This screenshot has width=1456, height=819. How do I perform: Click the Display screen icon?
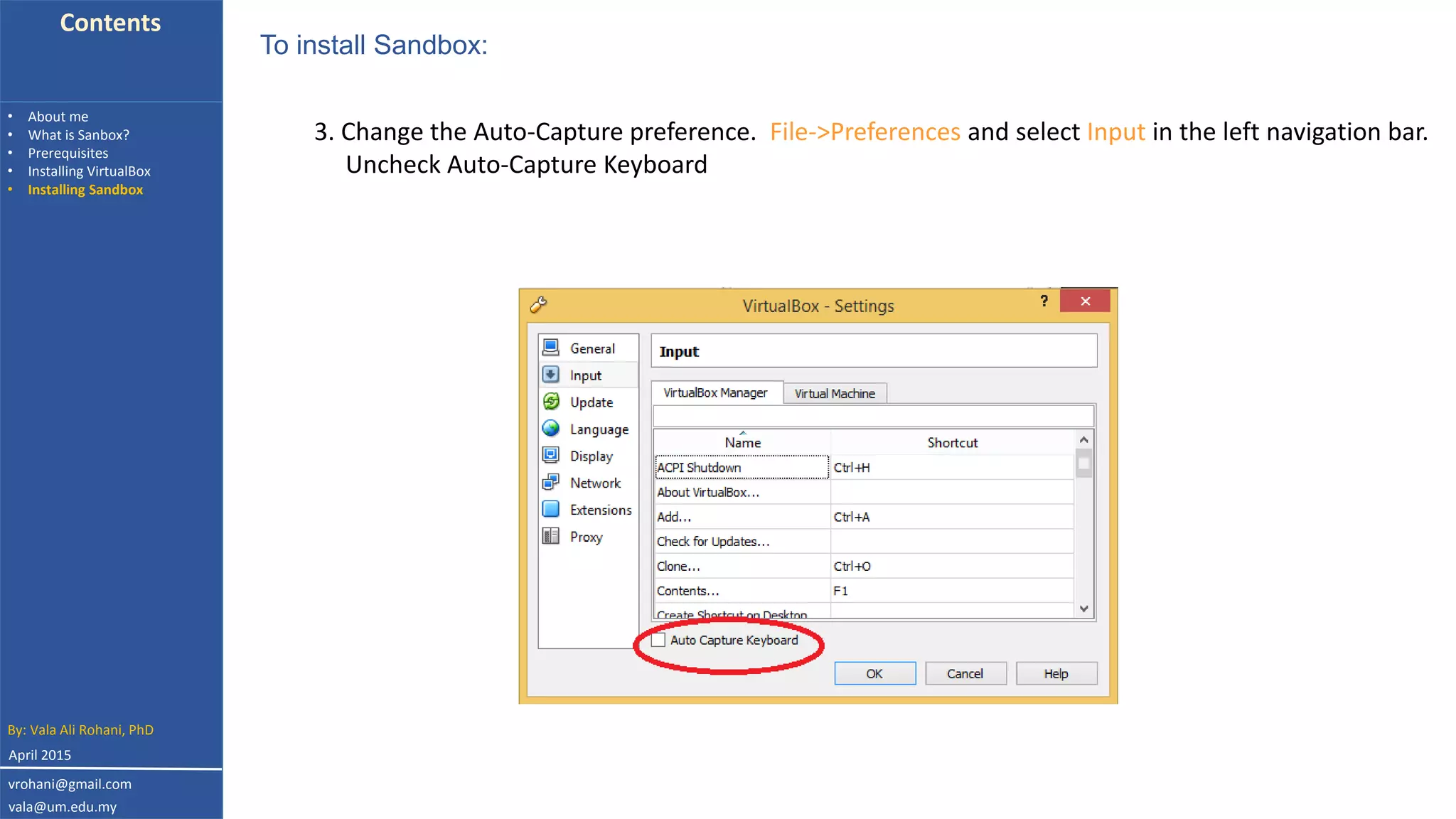[551, 456]
